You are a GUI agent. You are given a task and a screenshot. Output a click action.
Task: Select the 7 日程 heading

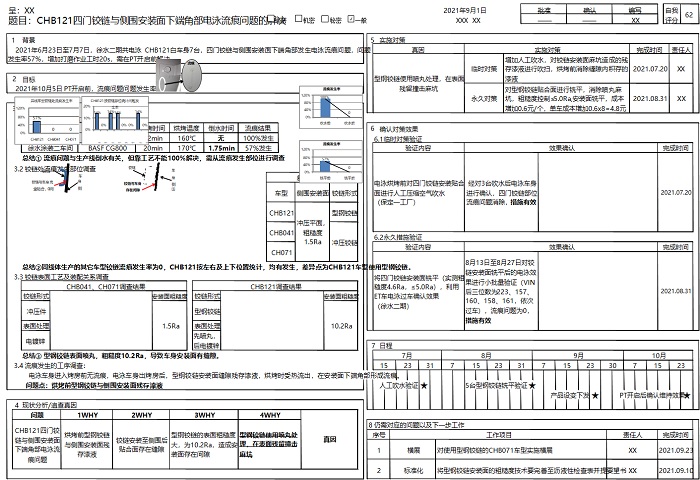pos(382,346)
